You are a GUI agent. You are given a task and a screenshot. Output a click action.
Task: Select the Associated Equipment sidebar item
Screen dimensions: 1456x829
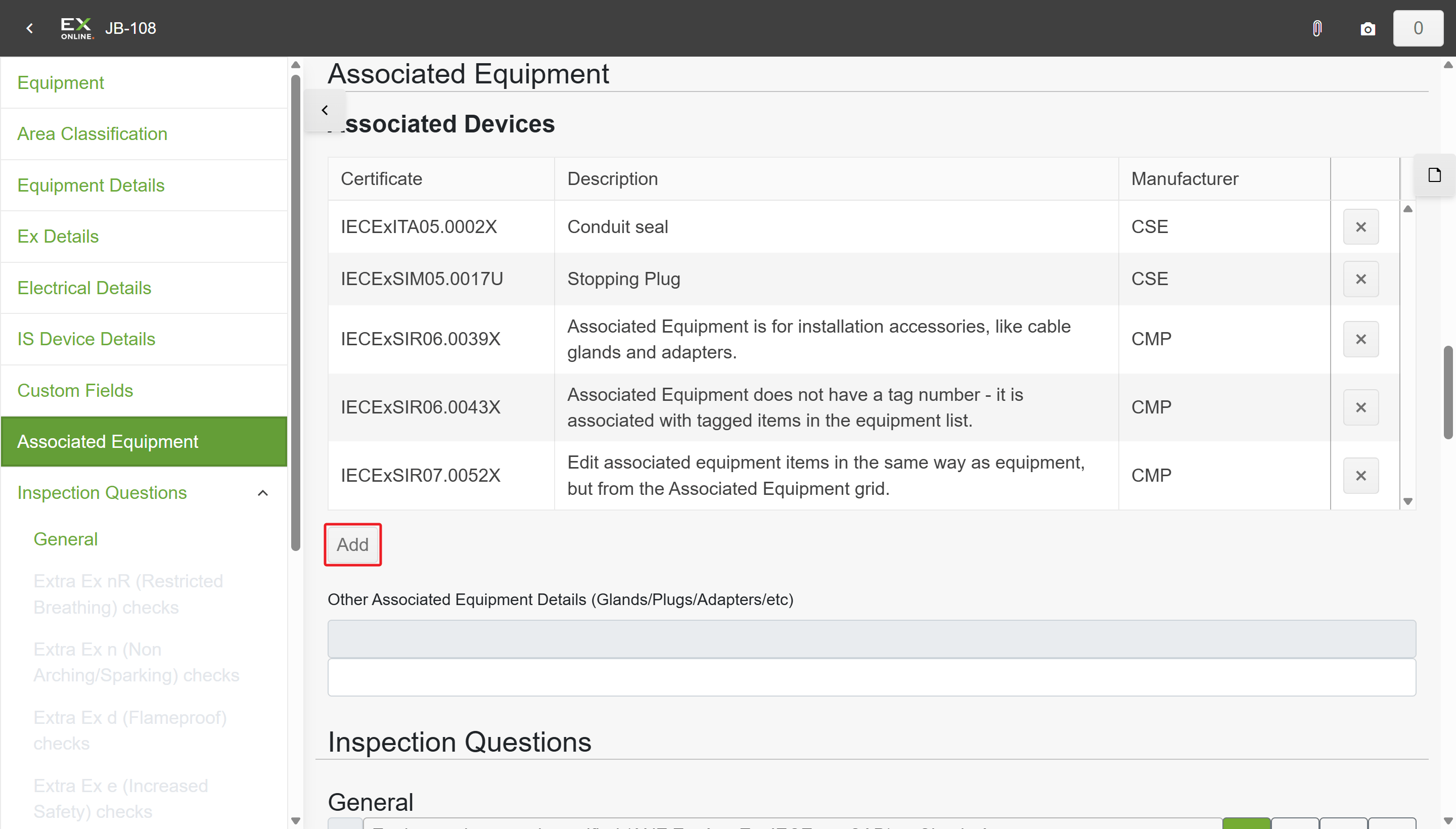(x=144, y=441)
